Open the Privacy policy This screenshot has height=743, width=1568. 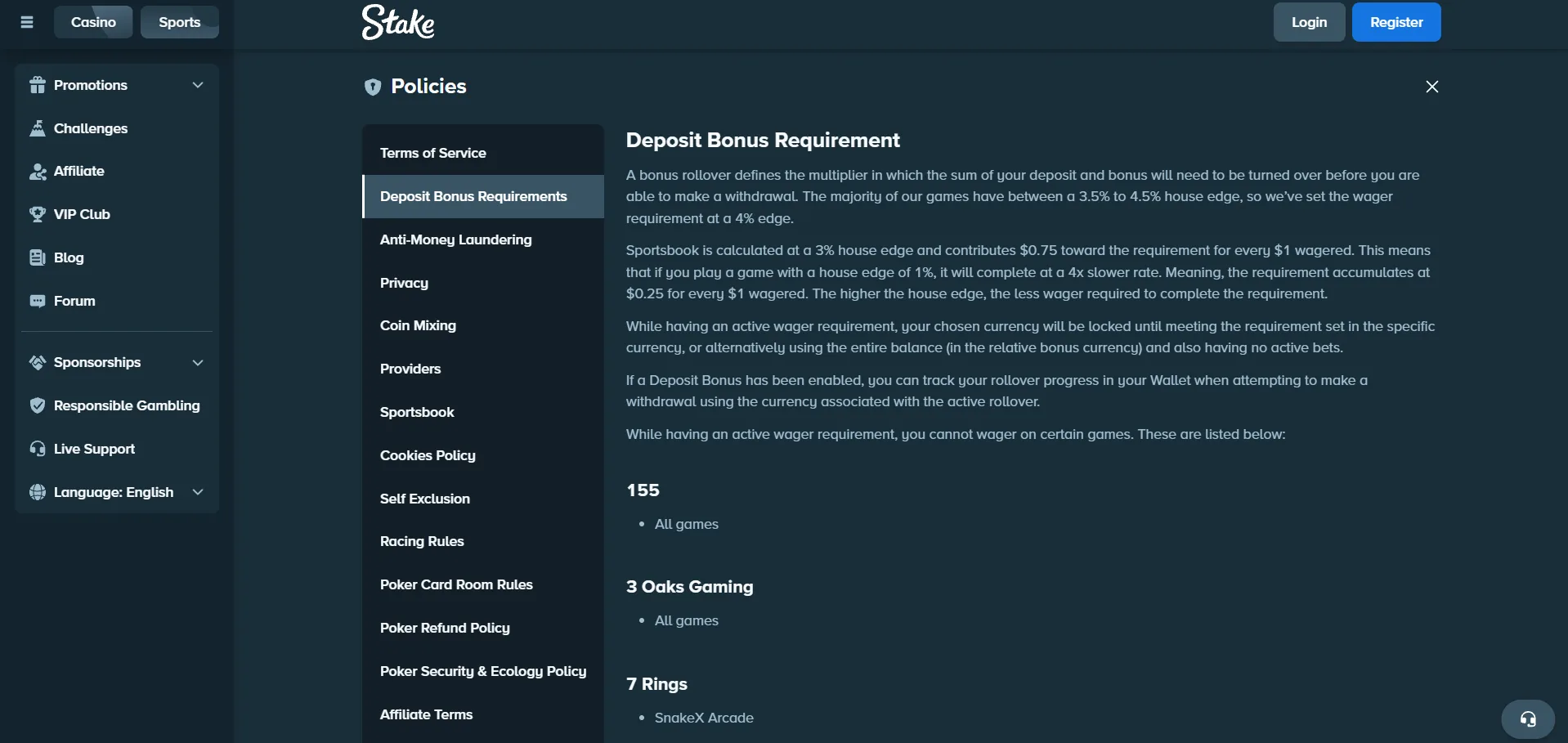pos(483,283)
